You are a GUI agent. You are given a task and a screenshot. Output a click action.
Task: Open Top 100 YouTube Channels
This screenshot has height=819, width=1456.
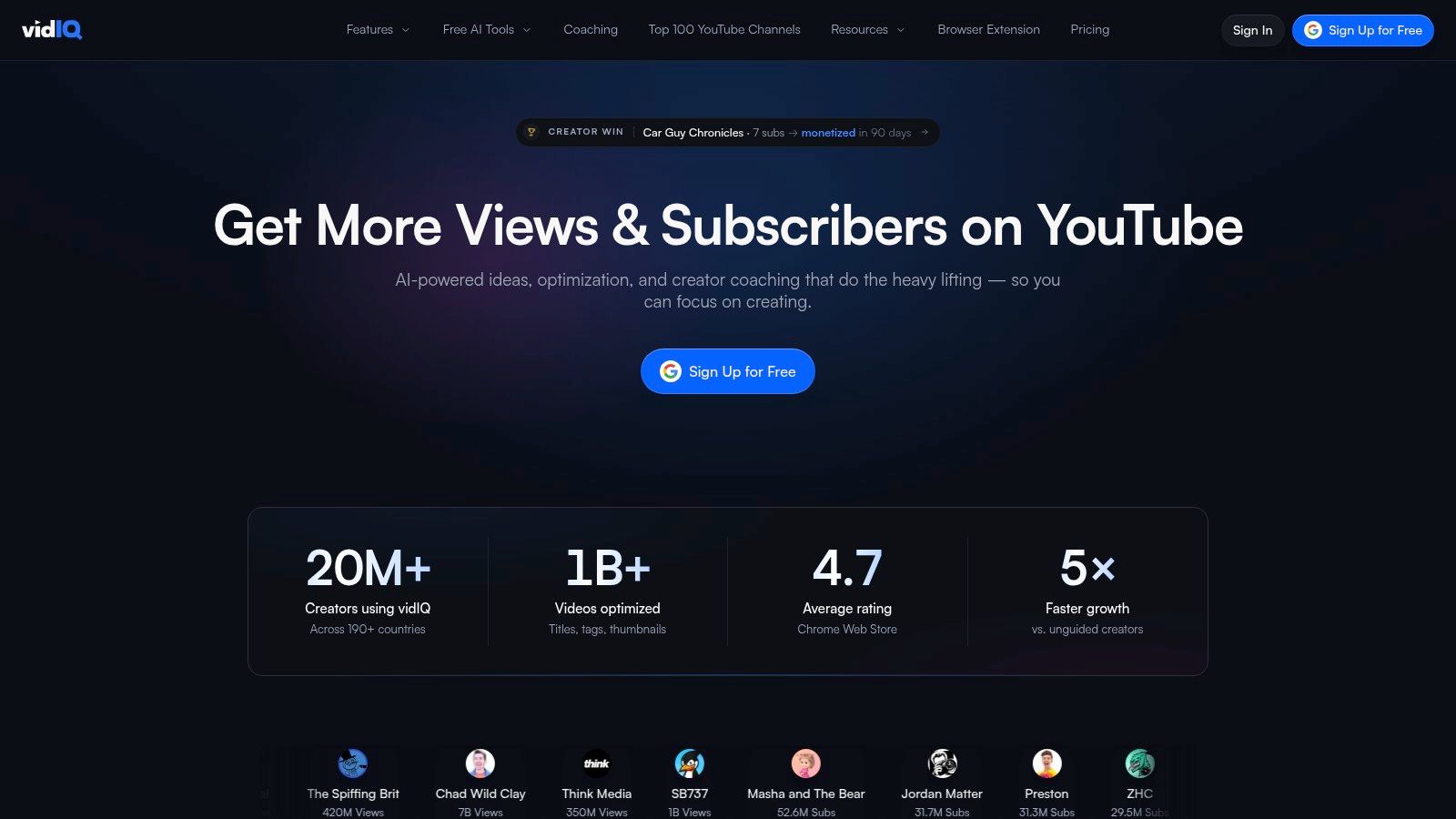(724, 30)
